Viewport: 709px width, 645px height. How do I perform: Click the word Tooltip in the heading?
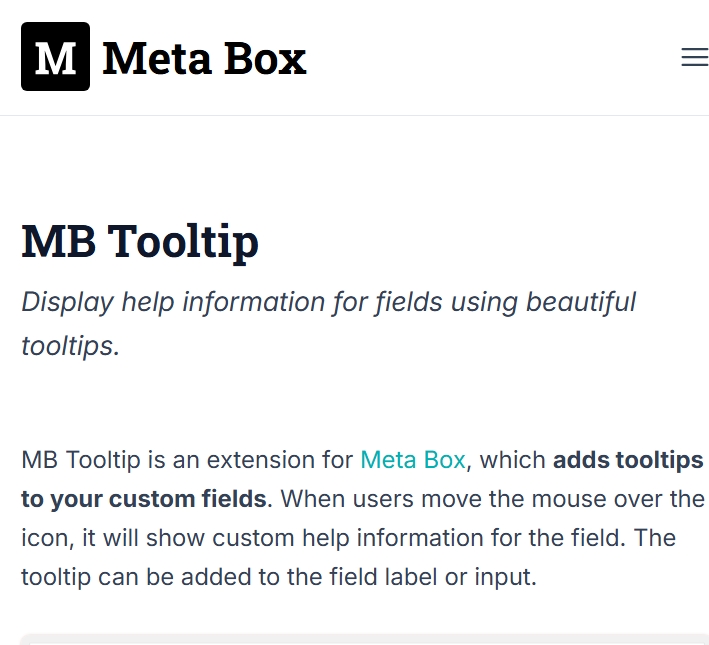tap(183, 243)
